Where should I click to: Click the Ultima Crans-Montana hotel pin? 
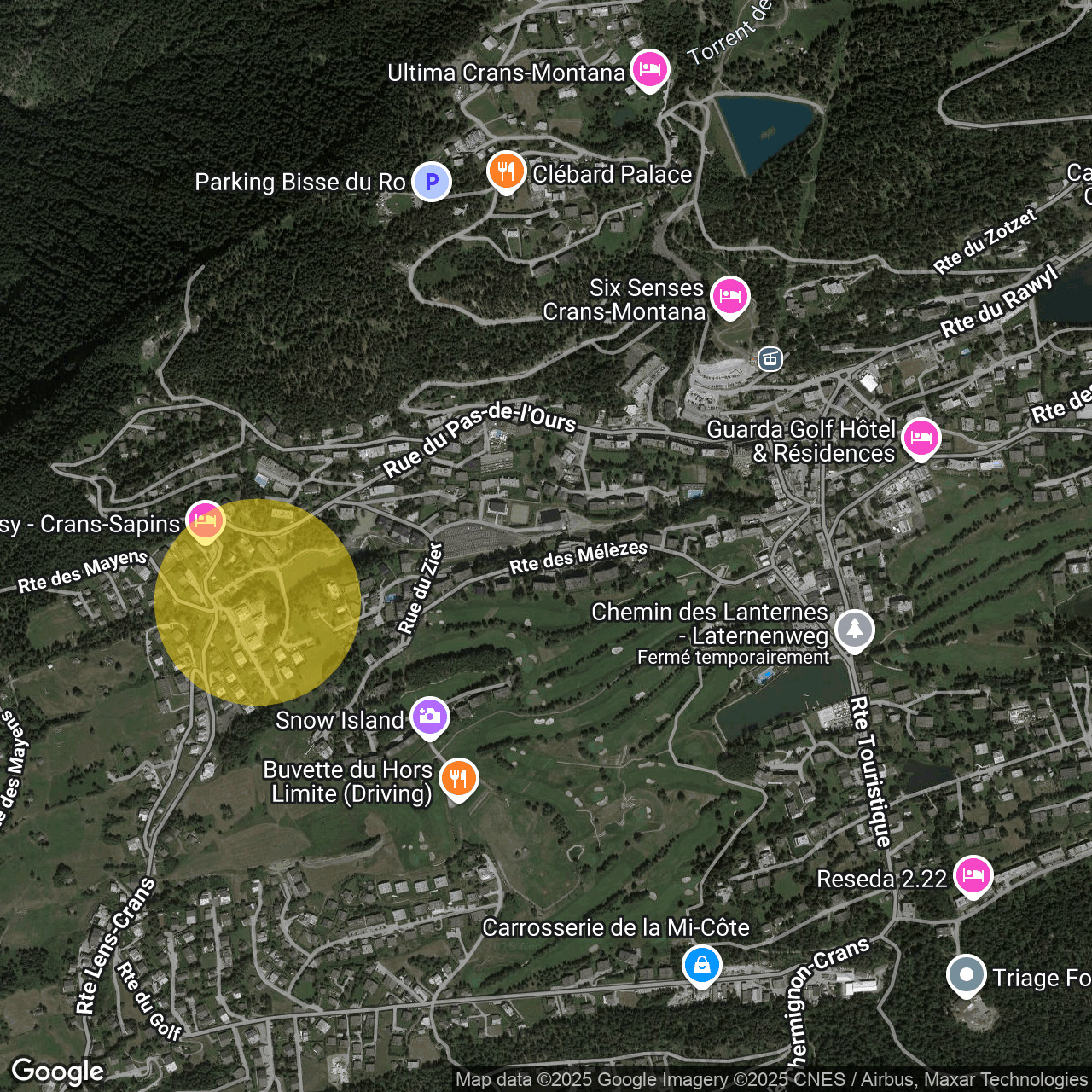click(649, 70)
